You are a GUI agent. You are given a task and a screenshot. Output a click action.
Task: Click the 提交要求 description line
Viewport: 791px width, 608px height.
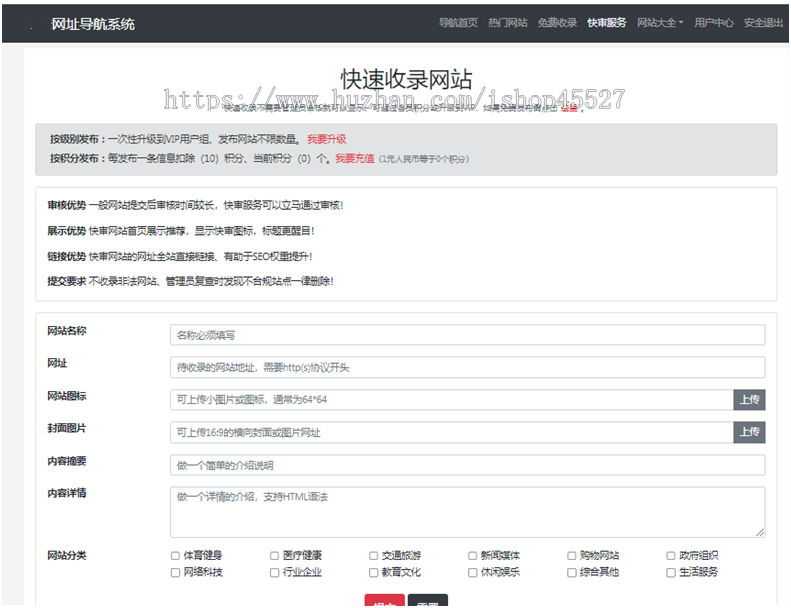click(x=190, y=281)
